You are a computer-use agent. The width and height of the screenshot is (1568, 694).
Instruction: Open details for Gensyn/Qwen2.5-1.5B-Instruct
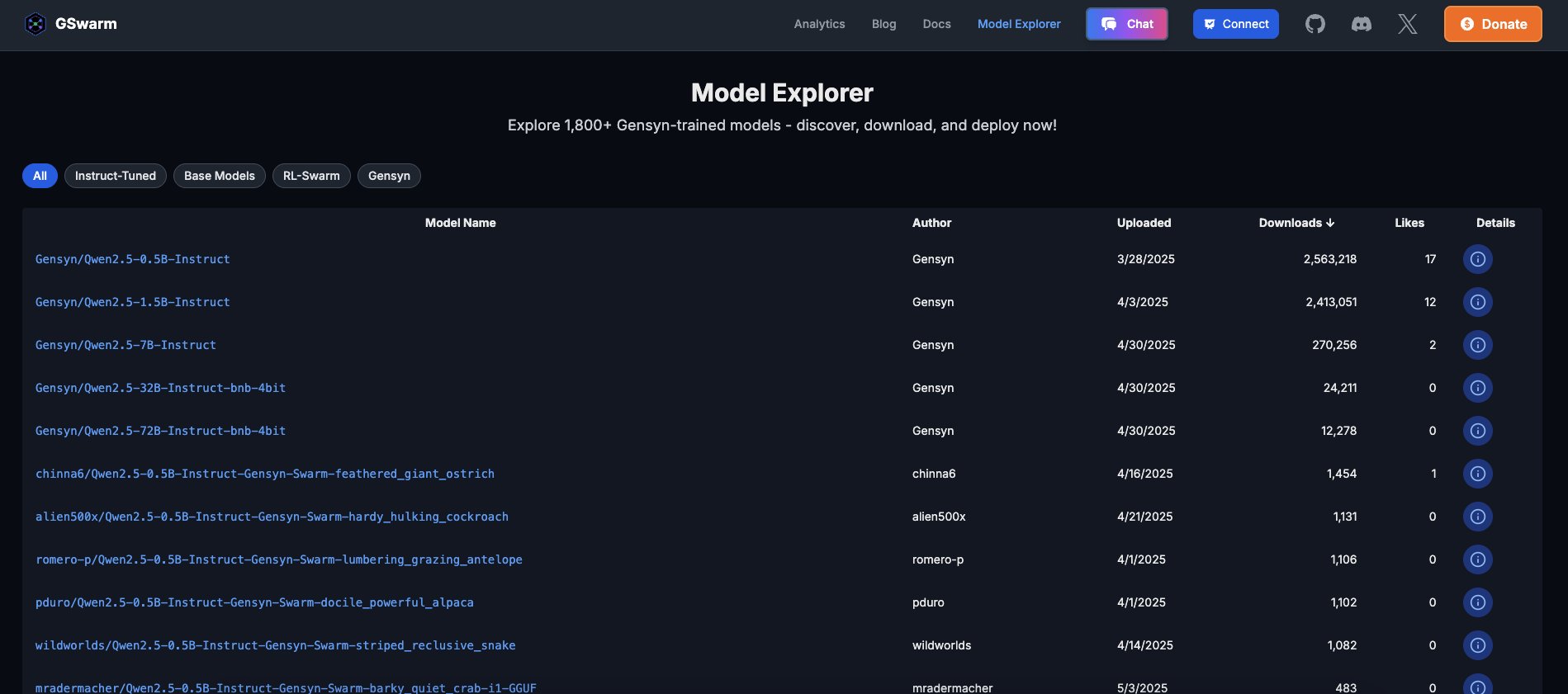tap(1478, 302)
